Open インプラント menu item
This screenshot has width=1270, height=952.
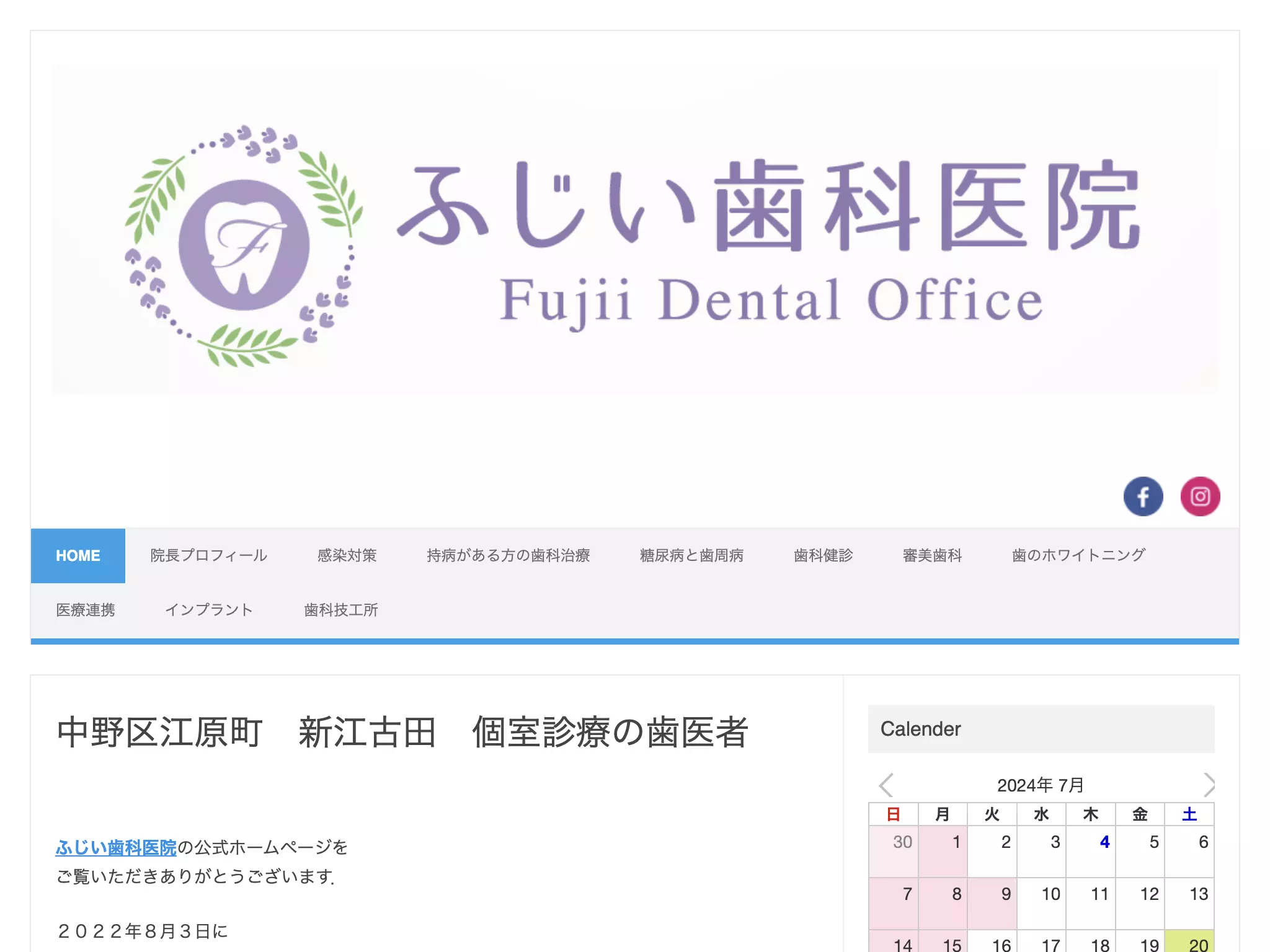click(209, 610)
